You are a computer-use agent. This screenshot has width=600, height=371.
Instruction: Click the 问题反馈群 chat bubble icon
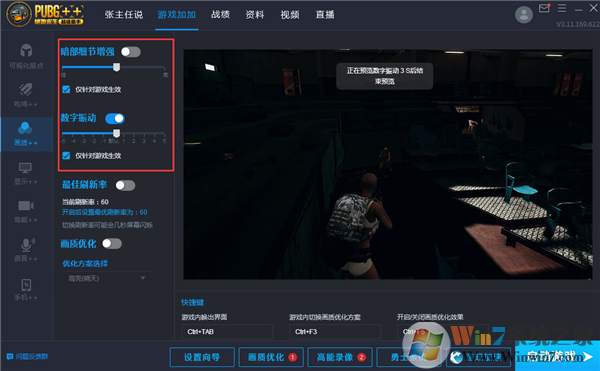coord(10,356)
